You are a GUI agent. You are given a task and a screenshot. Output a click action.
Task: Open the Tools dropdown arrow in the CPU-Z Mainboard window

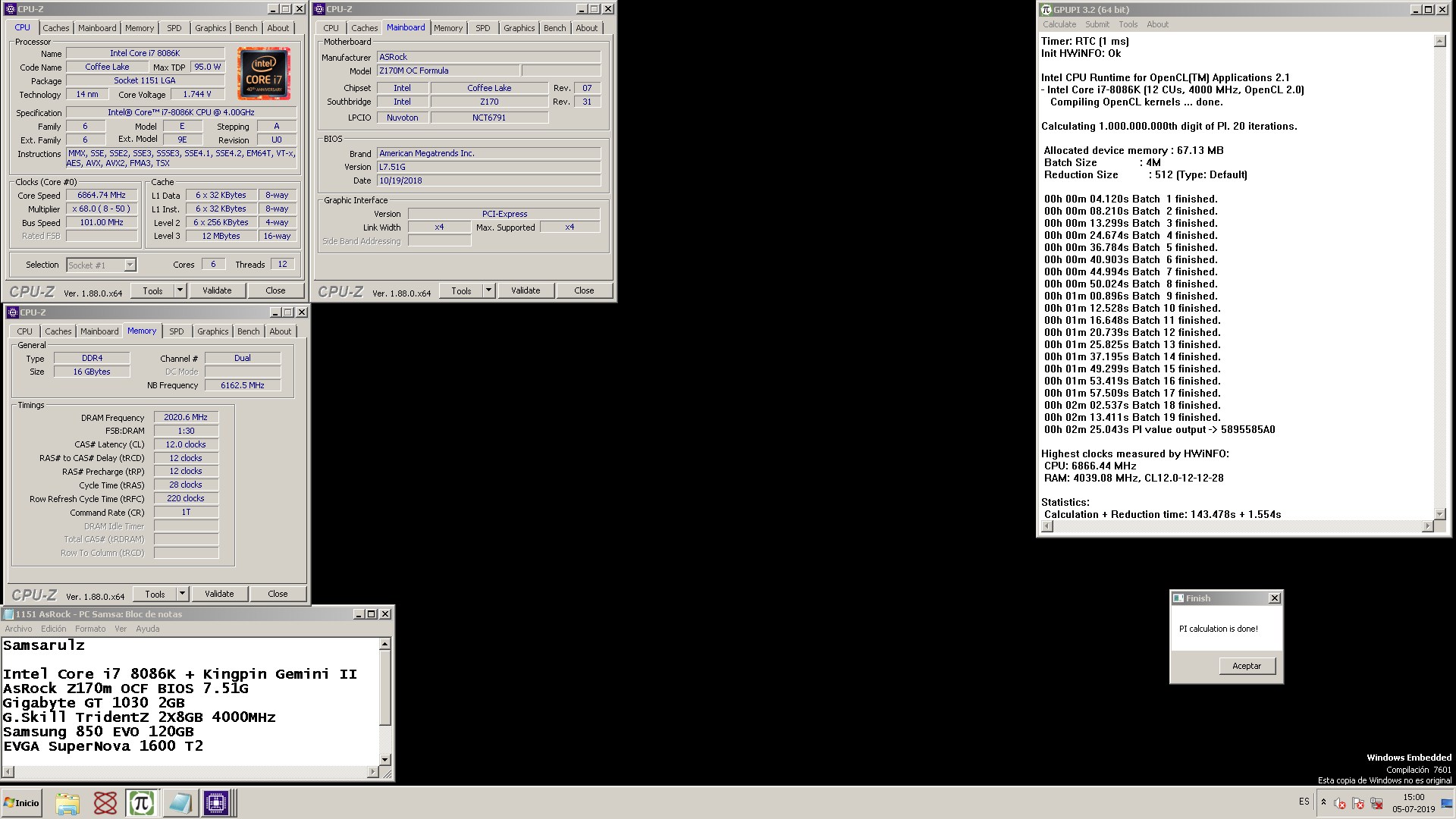(488, 290)
